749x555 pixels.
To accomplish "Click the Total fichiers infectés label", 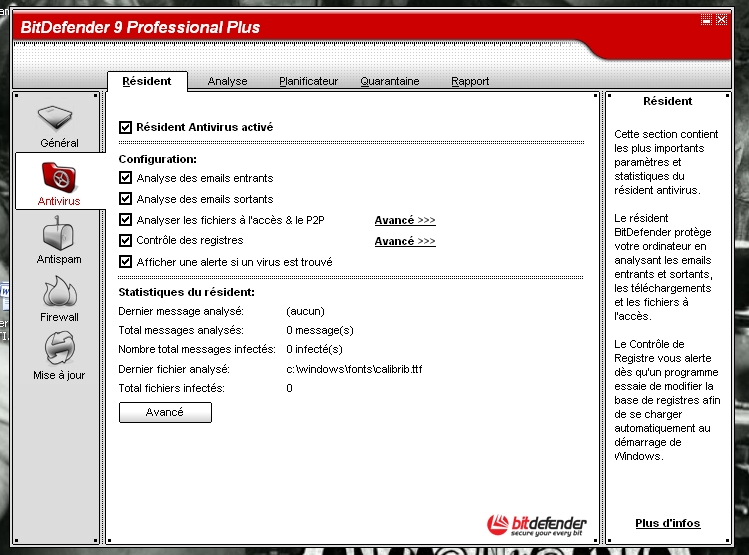I will point(171,388).
